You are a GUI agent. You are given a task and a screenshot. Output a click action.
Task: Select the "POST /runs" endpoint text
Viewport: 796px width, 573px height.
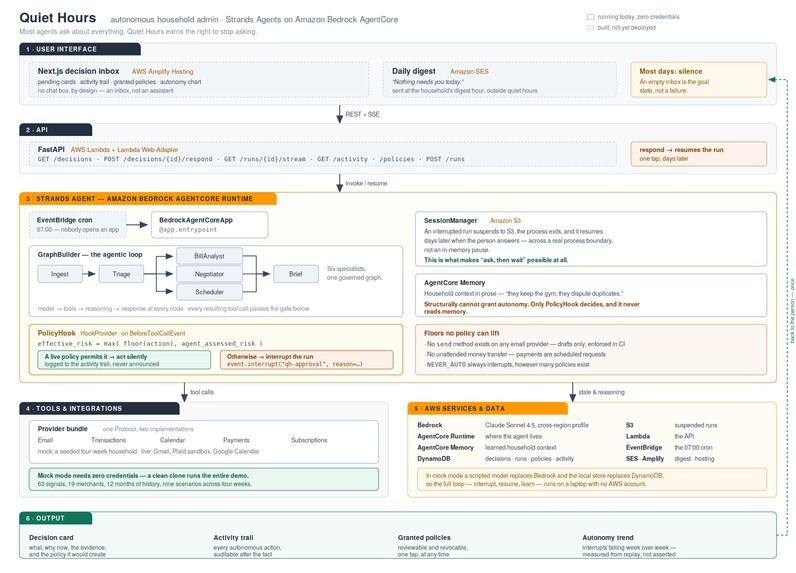[x=445, y=159]
